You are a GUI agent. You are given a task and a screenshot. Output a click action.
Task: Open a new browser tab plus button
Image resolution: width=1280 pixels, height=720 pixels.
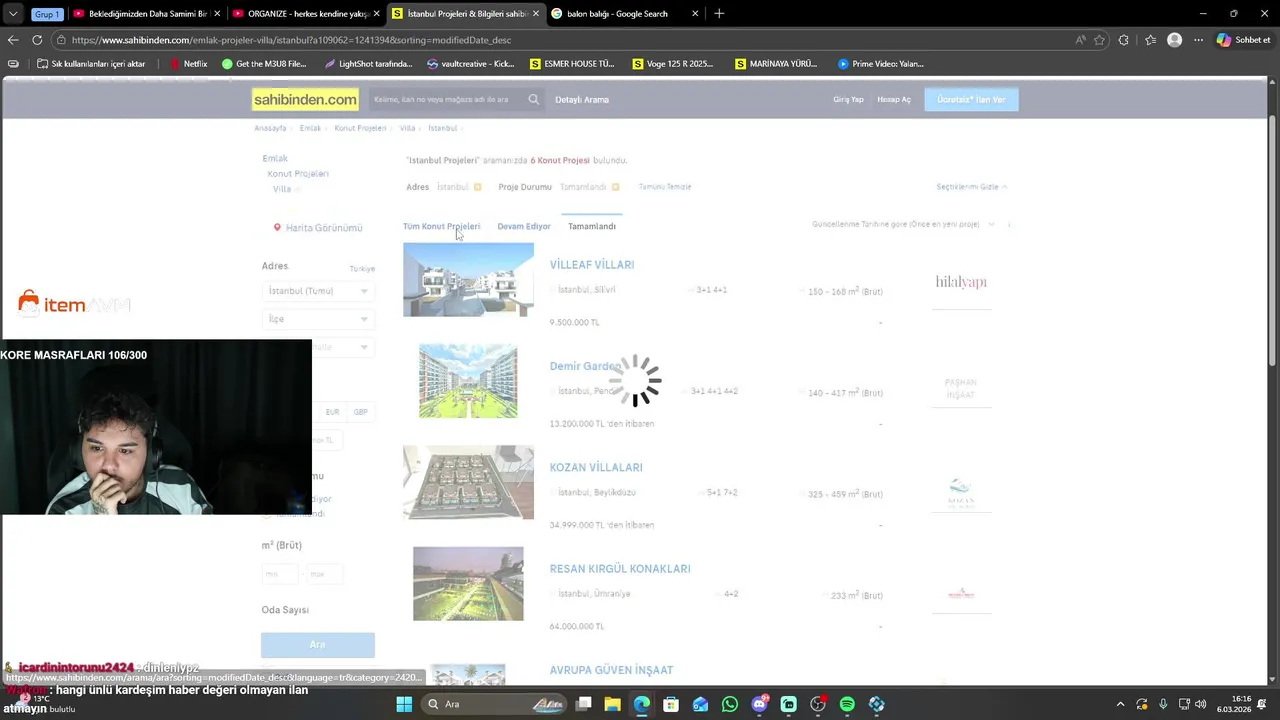coord(719,14)
